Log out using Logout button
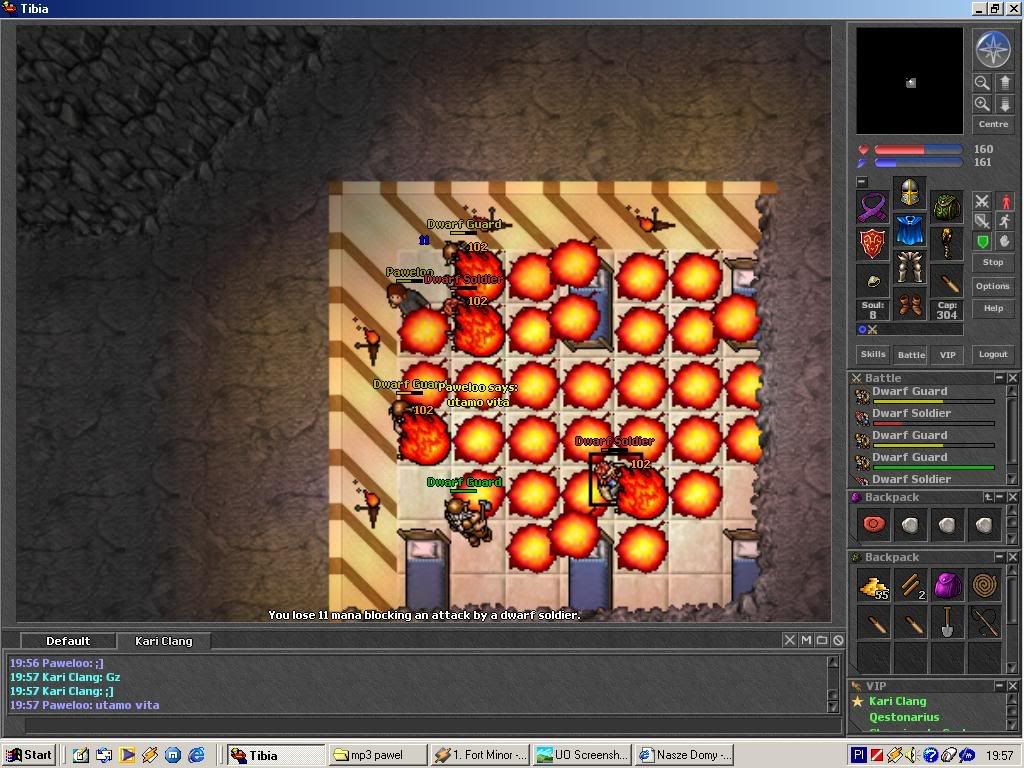The height and width of the screenshot is (768, 1024). pyautogui.click(x=993, y=354)
